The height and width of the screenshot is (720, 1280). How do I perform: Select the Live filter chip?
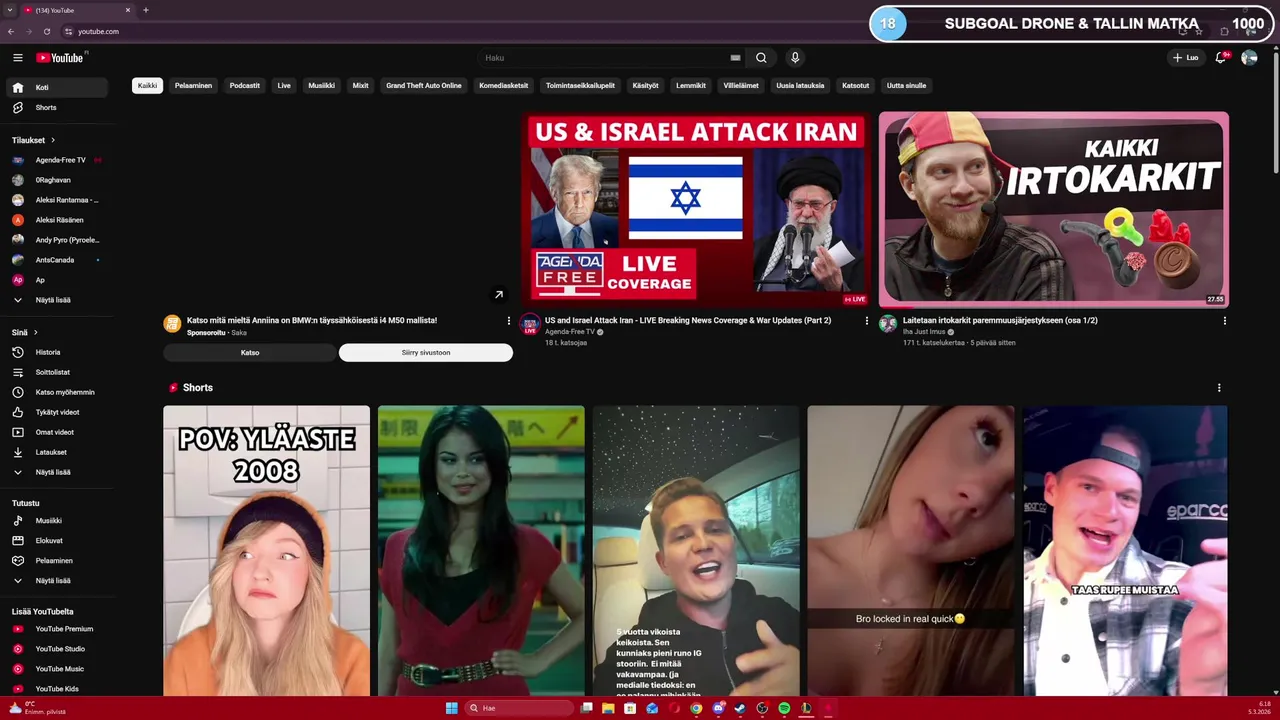pyautogui.click(x=284, y=86)
